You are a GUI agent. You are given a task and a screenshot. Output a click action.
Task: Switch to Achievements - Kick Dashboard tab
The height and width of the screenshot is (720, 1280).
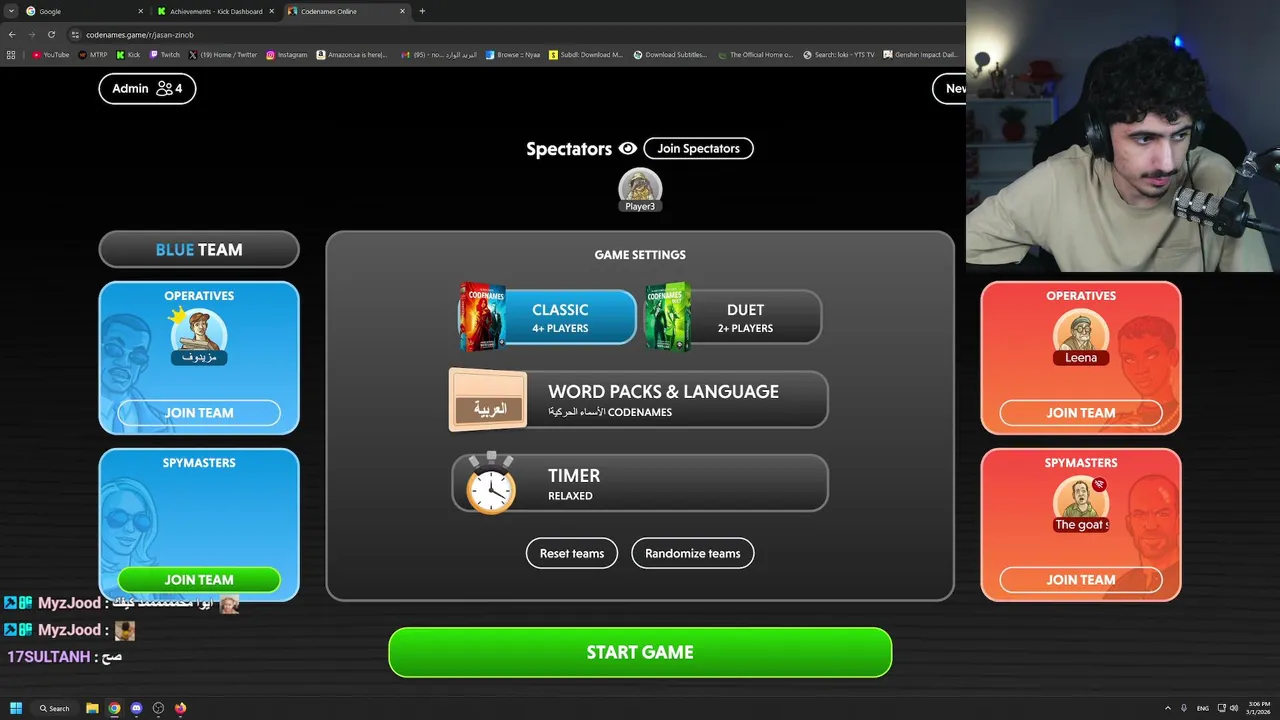(216, 11)
